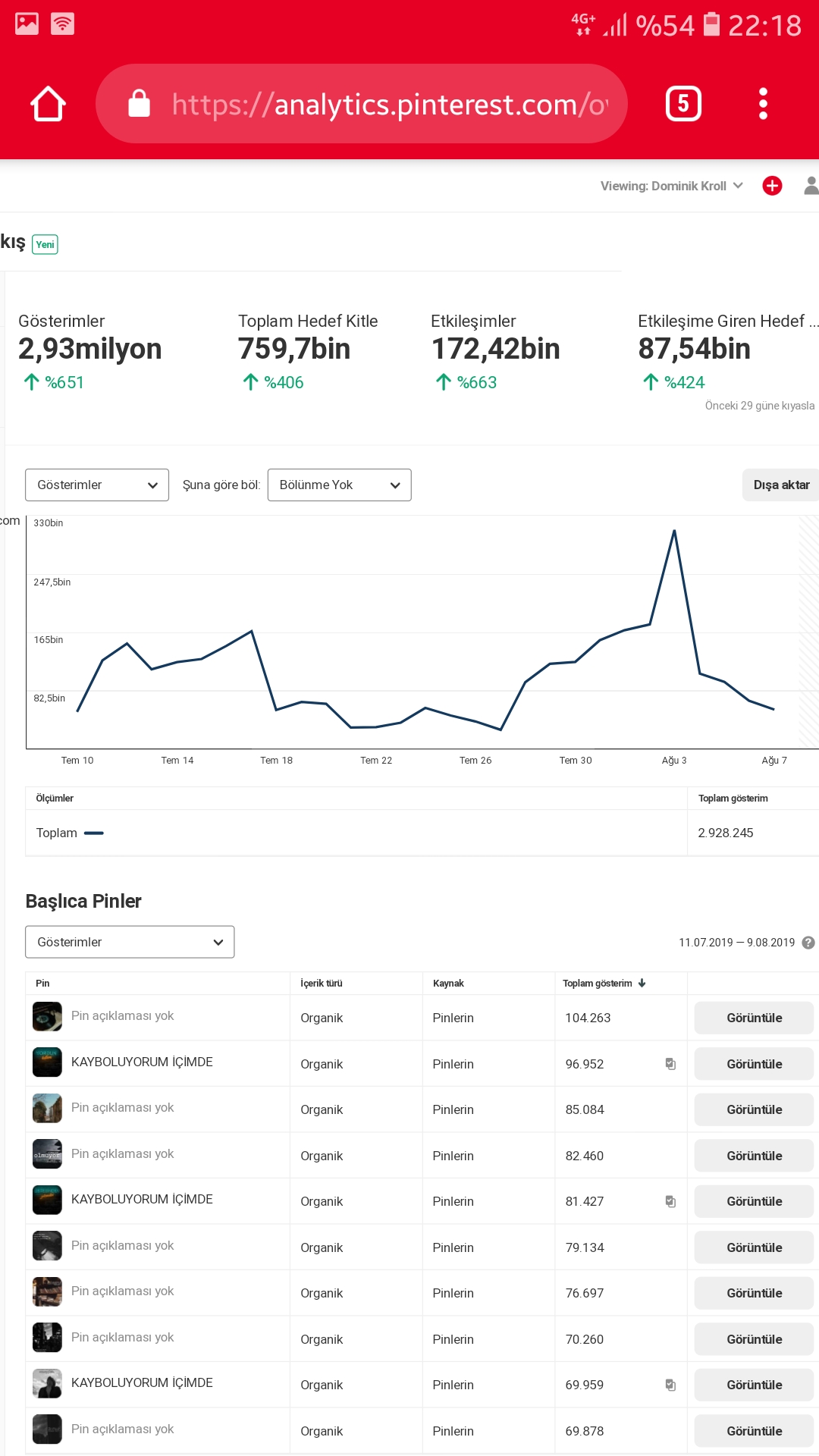
Task: Click the copy icon beside 81.427
Action: point(670,1201)
